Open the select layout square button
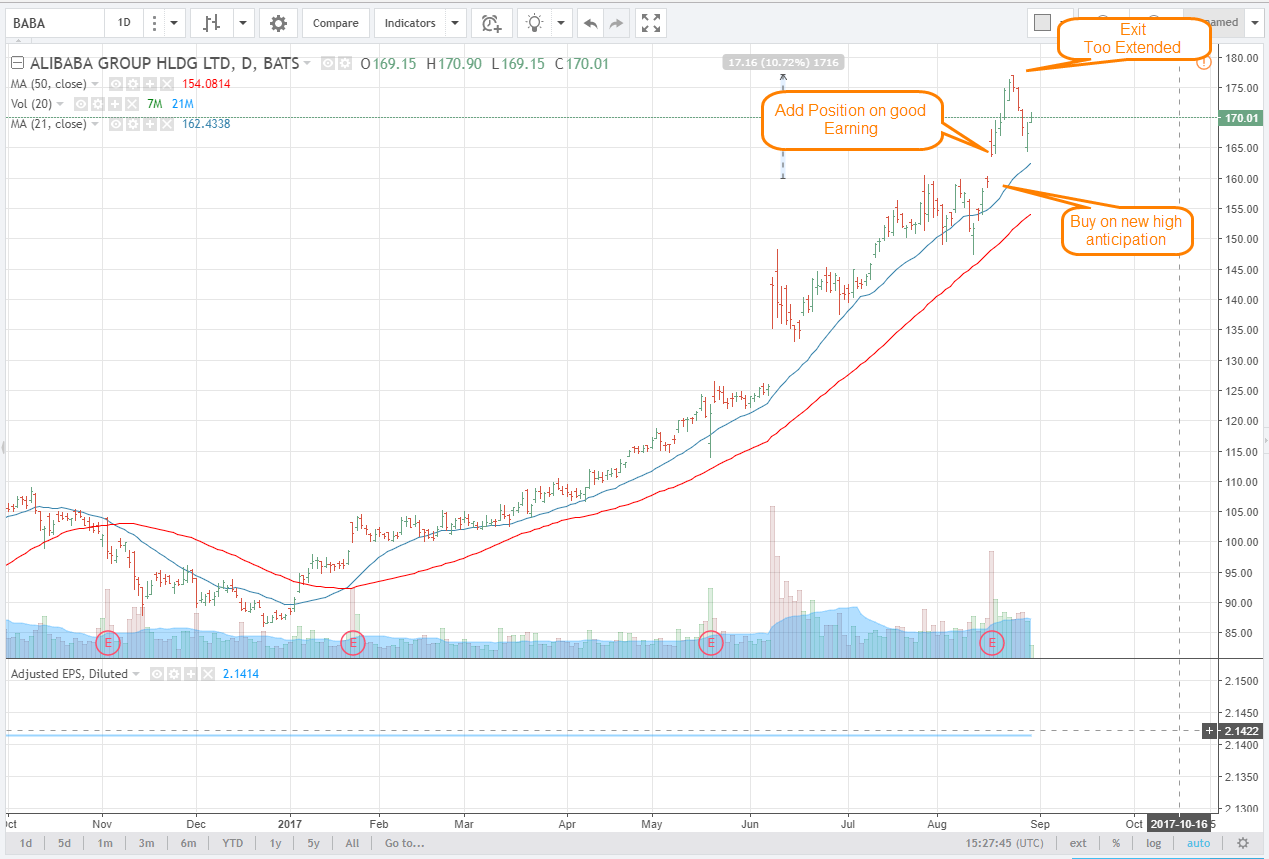This screenshot has width=1269, height=859. tap(1043, 23)
